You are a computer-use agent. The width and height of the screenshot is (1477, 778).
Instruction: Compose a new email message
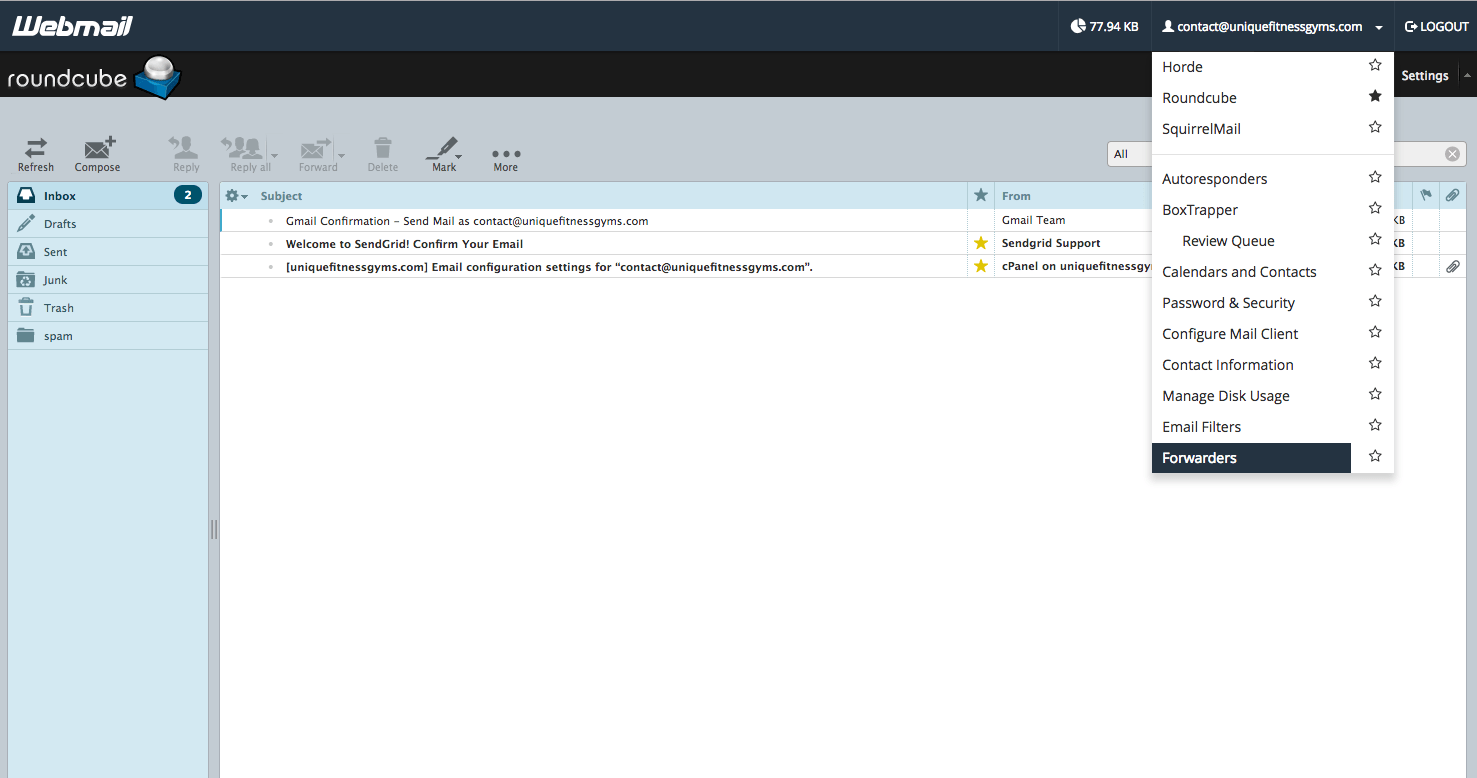(x=98, y=154)
